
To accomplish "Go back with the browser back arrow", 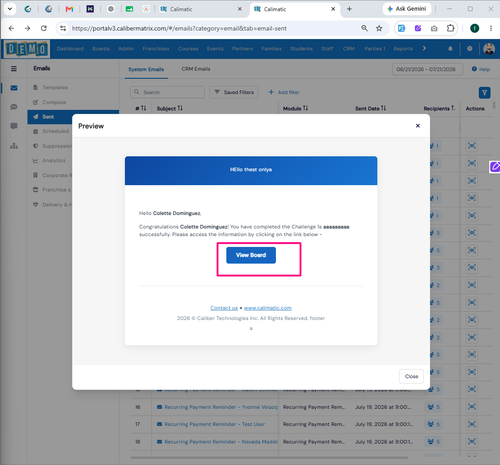I will [x=11, y=28].
